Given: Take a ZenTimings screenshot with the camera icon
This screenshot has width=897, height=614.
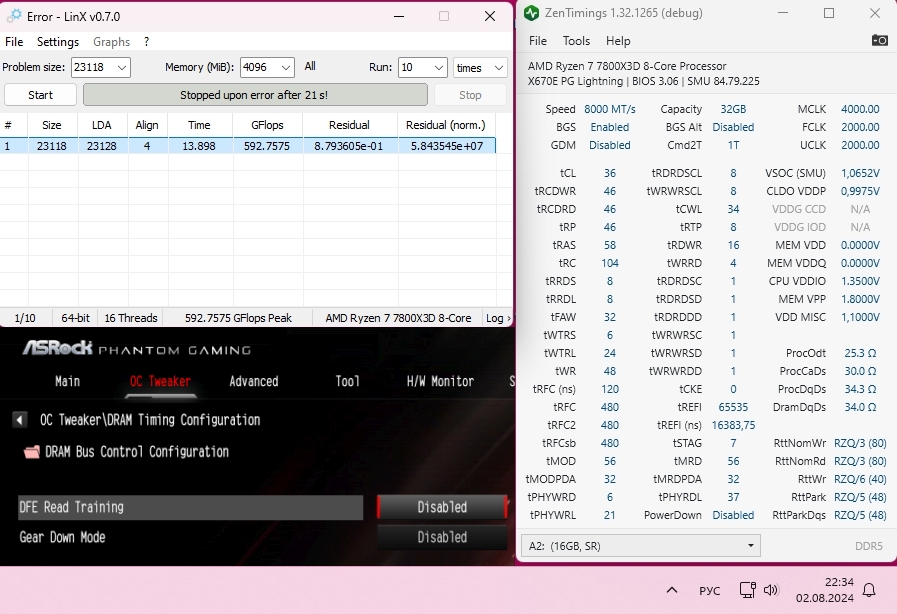Looking at the screenshot, I should point(879,40).
